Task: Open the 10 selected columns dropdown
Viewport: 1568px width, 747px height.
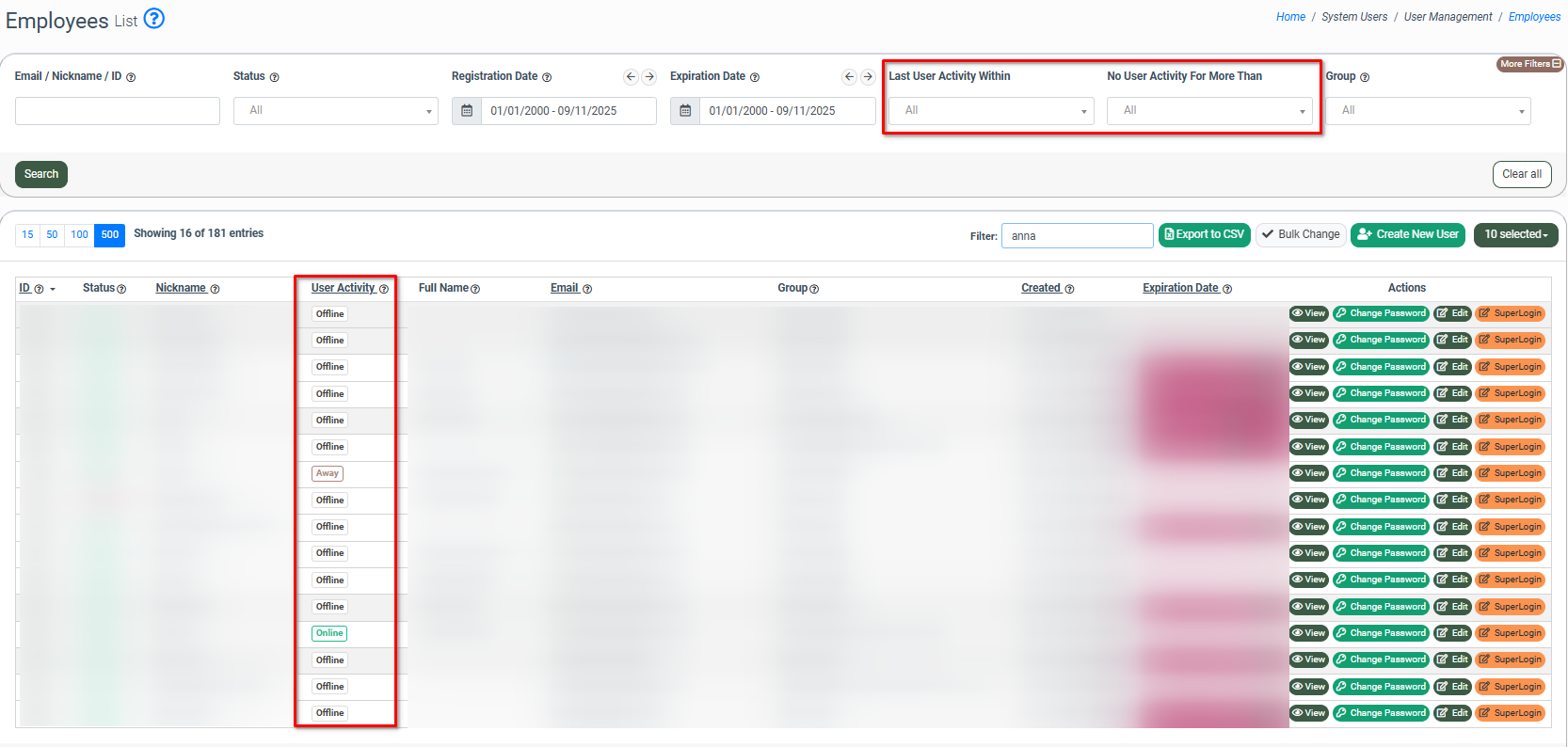Action: point(1515,234)
